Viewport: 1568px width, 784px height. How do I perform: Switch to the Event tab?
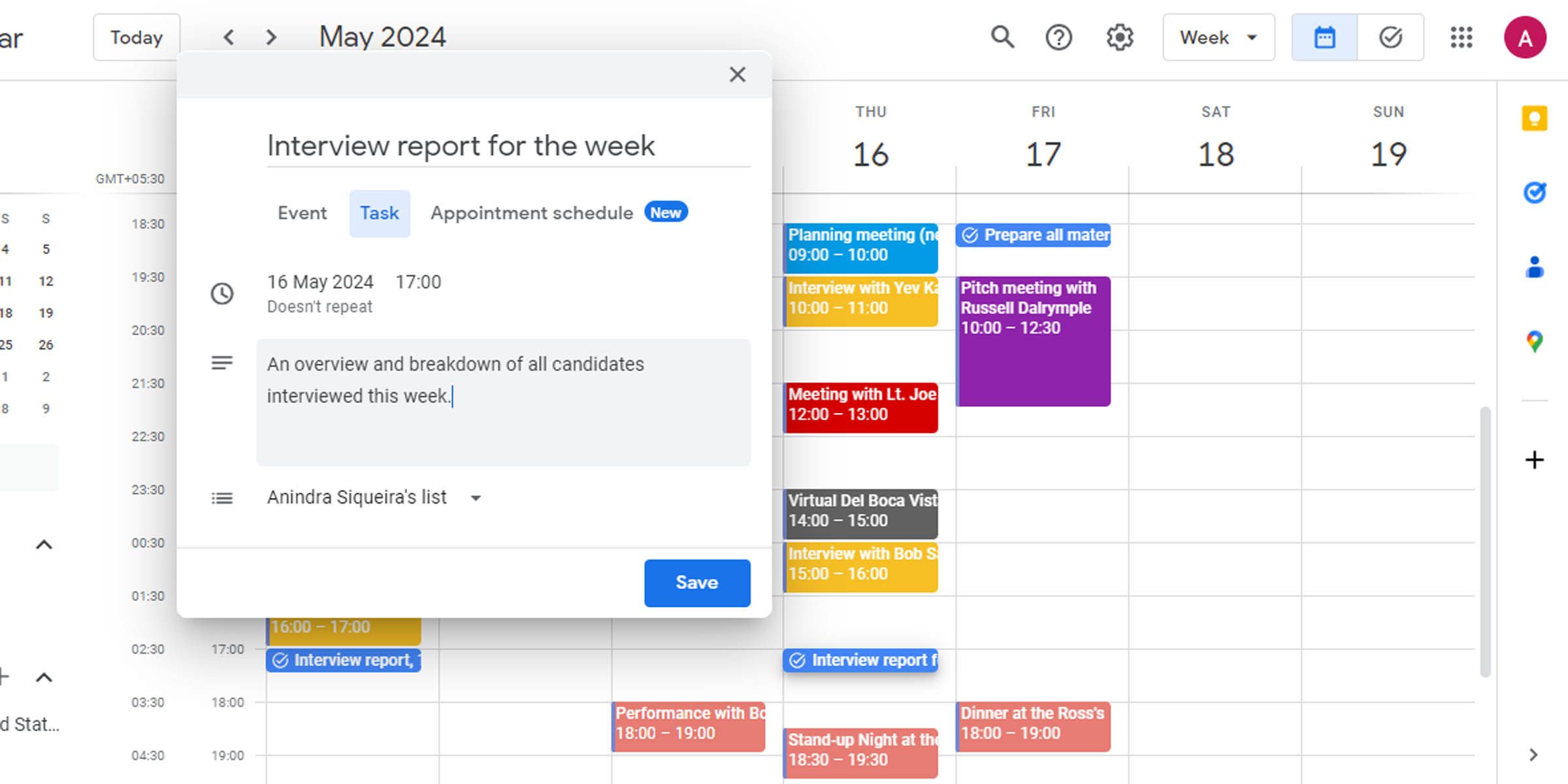point(302,213)
